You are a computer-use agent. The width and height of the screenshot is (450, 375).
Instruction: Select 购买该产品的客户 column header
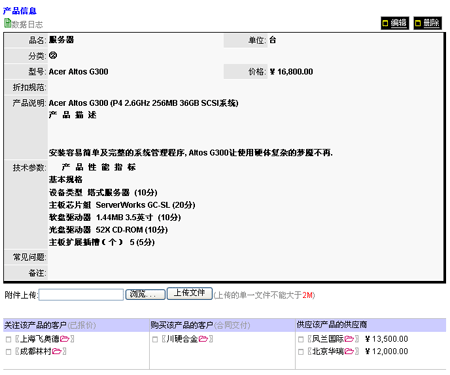182,325
